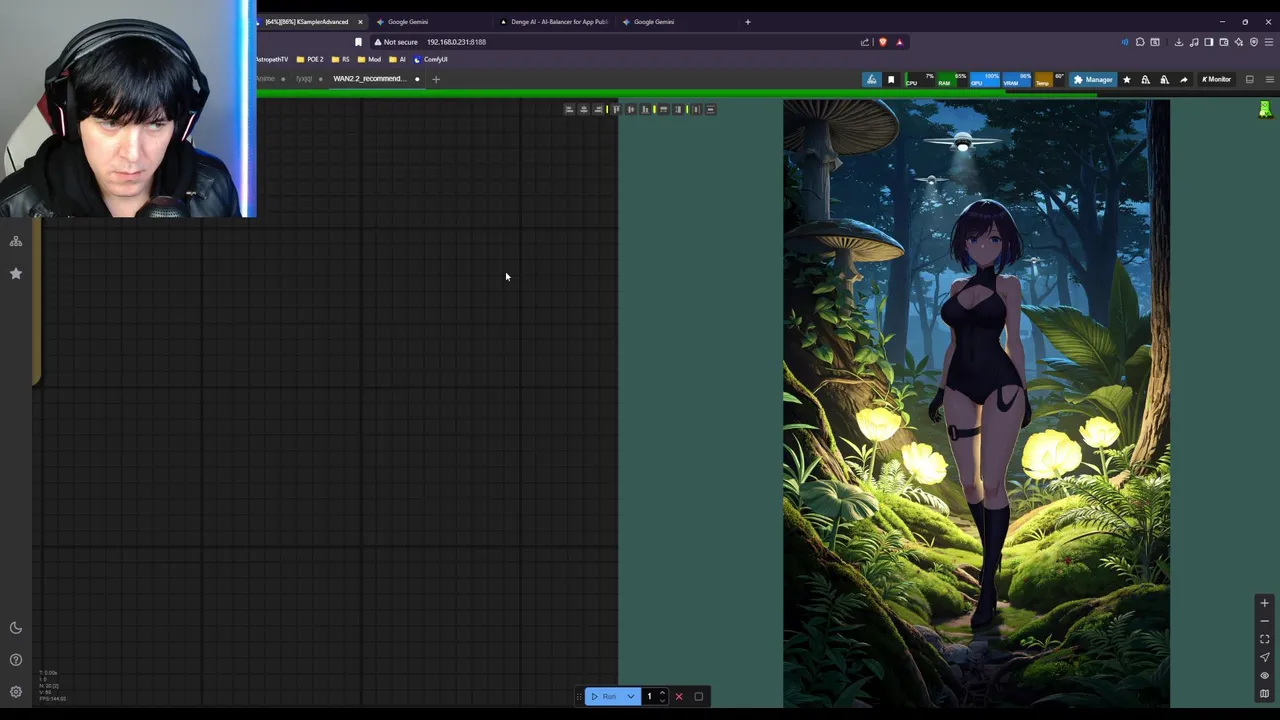This screenshot has height=720, width=1280.
Task: Open the ComfyUI bookmark
Action: [430, 59]
